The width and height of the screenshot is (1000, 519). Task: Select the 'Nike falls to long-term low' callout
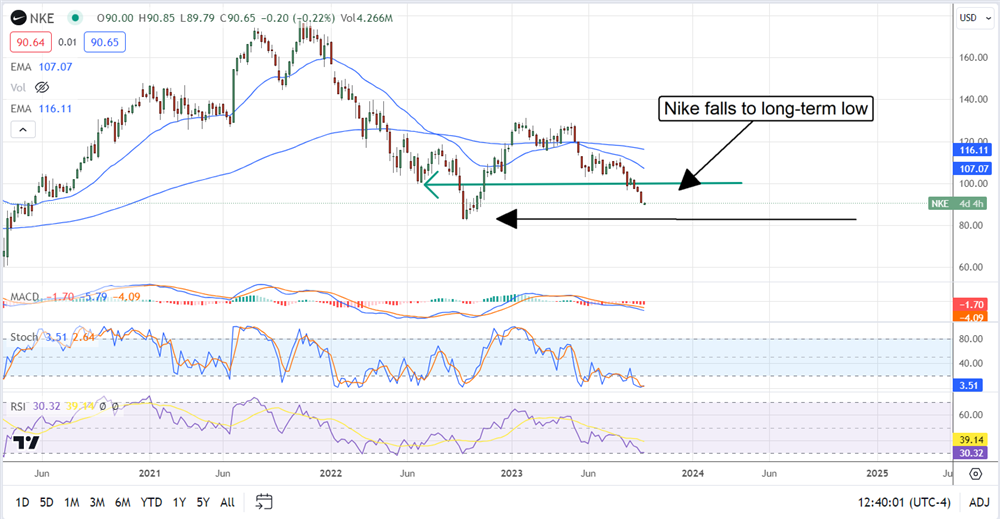765,110
